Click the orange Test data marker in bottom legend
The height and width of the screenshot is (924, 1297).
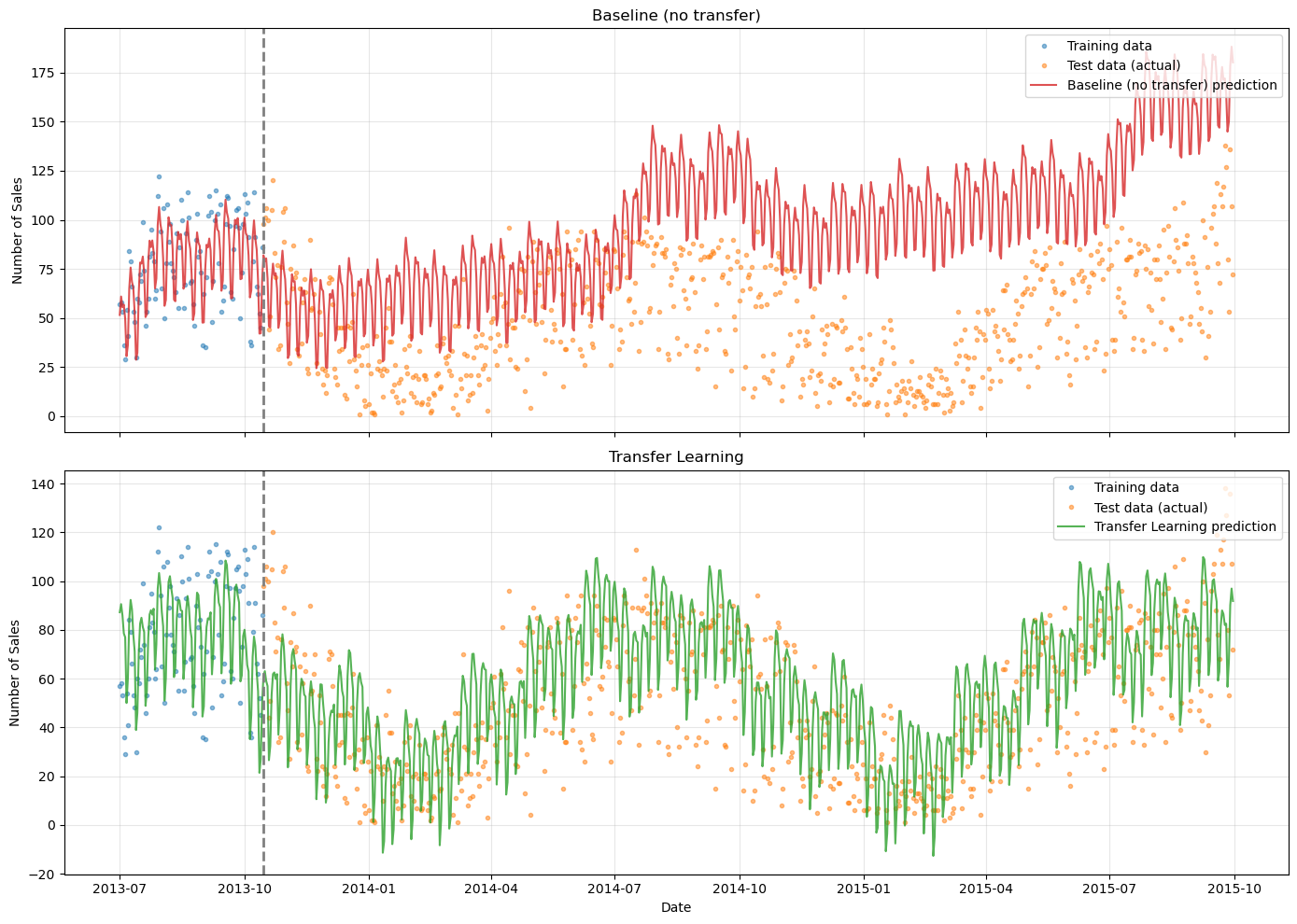(x=1071, y=507)
